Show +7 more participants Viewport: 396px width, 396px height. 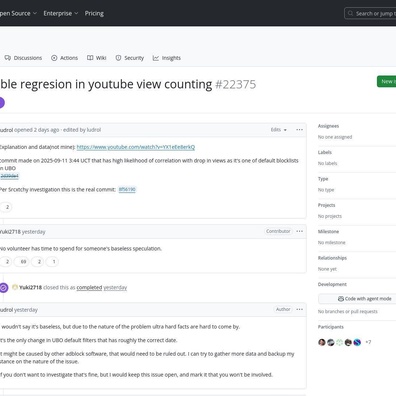click(x=368, y=342)
